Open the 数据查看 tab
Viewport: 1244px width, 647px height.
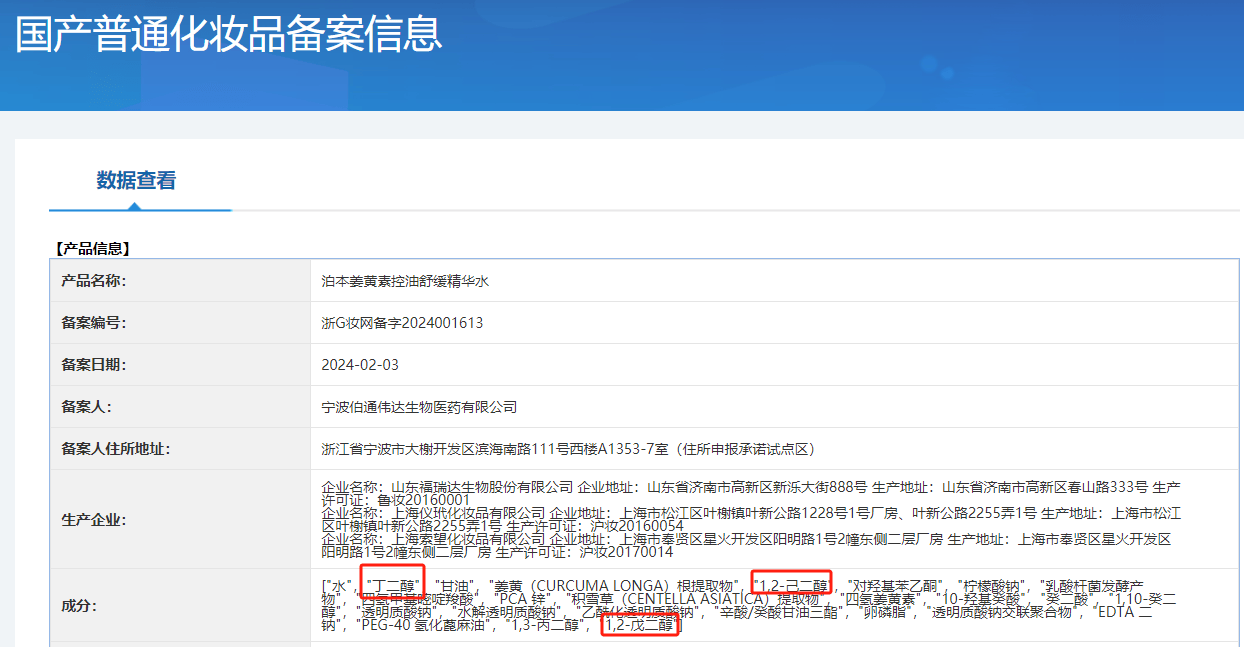[x=136, y=181]
